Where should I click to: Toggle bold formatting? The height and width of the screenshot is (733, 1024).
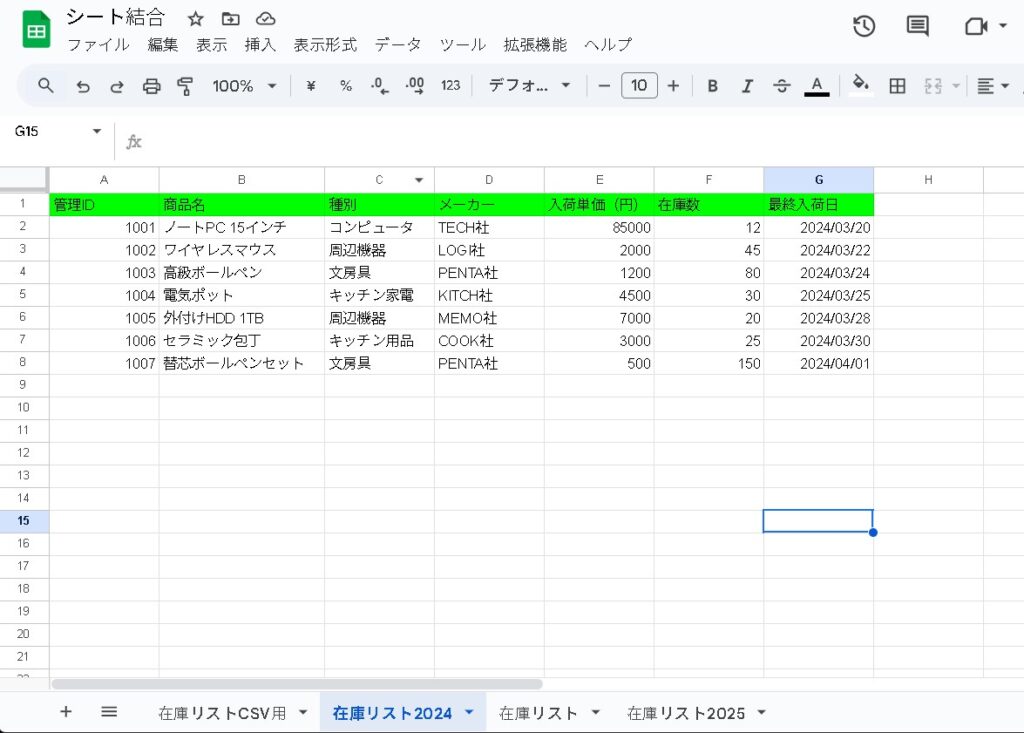point(713,86)
